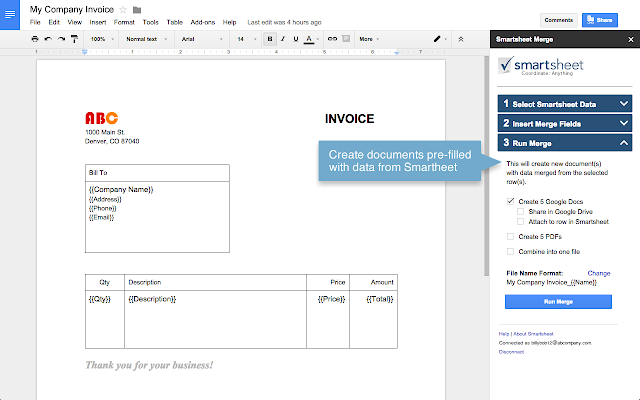Viewport: 640px width, 400px height.
Task: Click the ABC company logo image
Action: [x=102, y=118]
